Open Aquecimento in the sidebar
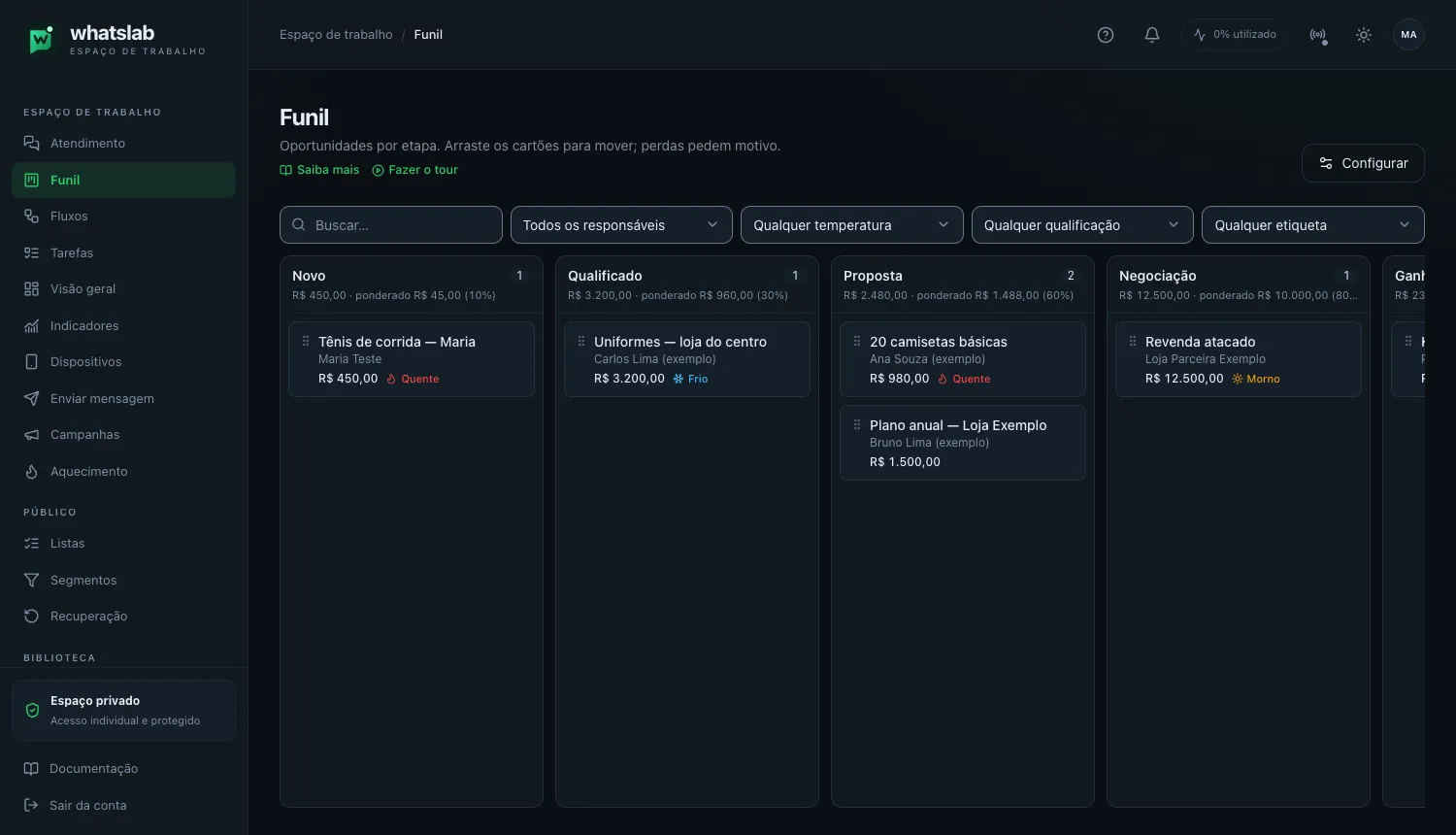1456x835 pixels. 123,472
